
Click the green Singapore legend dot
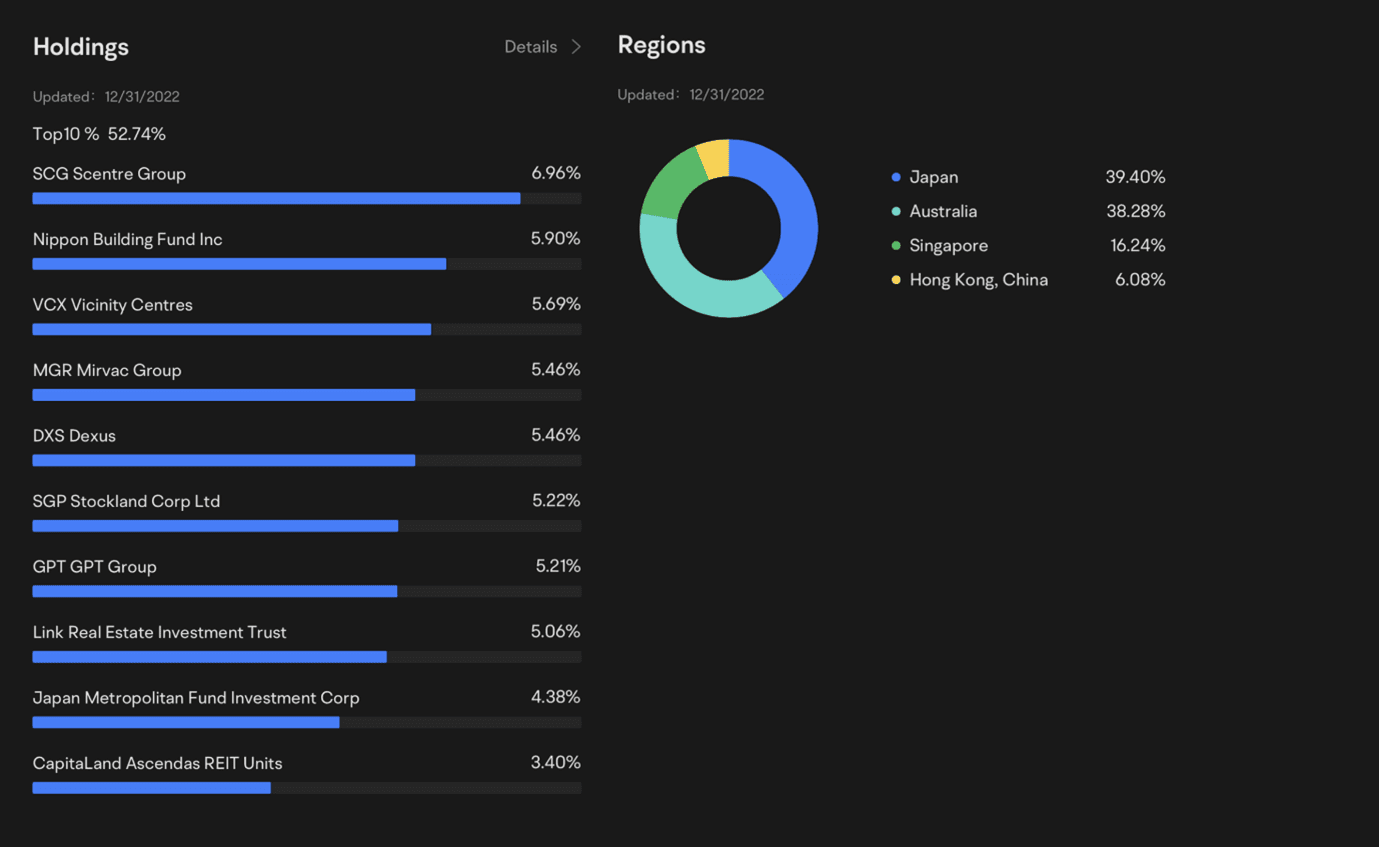point(896,245)
